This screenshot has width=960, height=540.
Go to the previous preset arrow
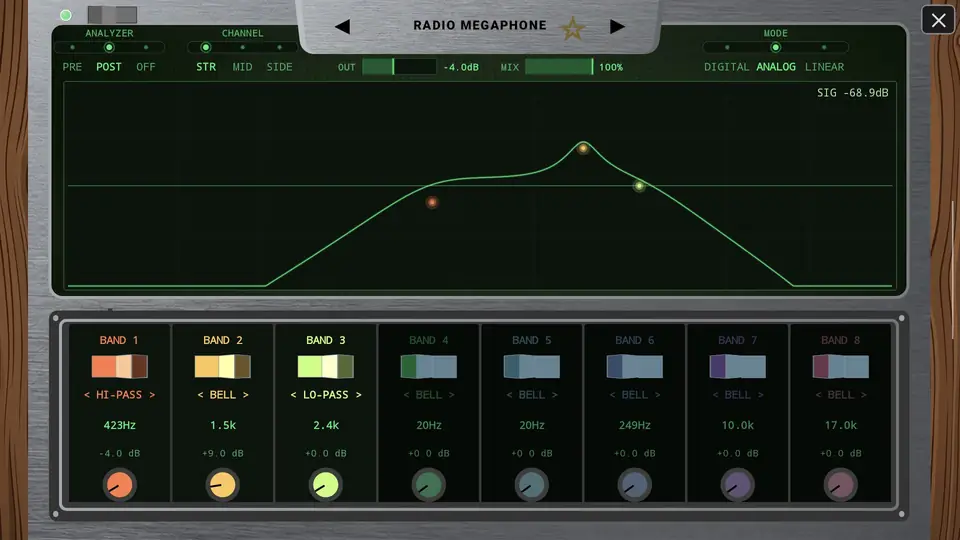343,26
